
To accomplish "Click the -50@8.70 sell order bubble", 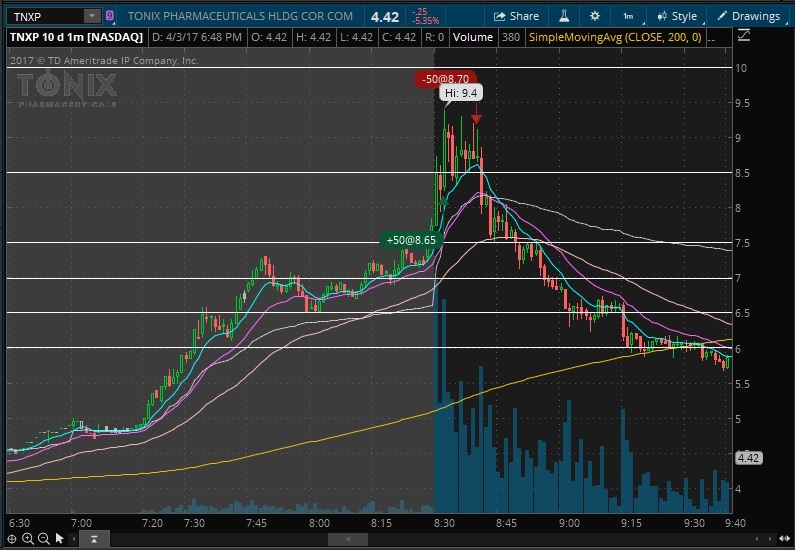I will 445,79.
